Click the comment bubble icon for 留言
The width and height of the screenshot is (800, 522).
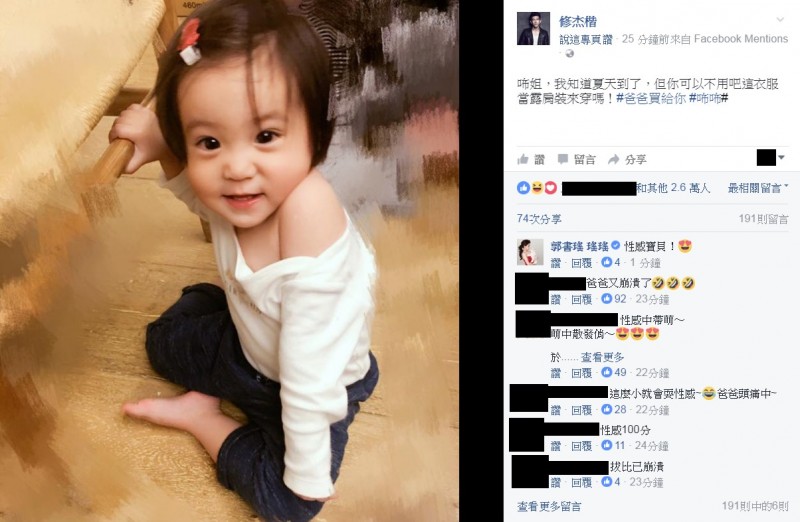[563, 159]
